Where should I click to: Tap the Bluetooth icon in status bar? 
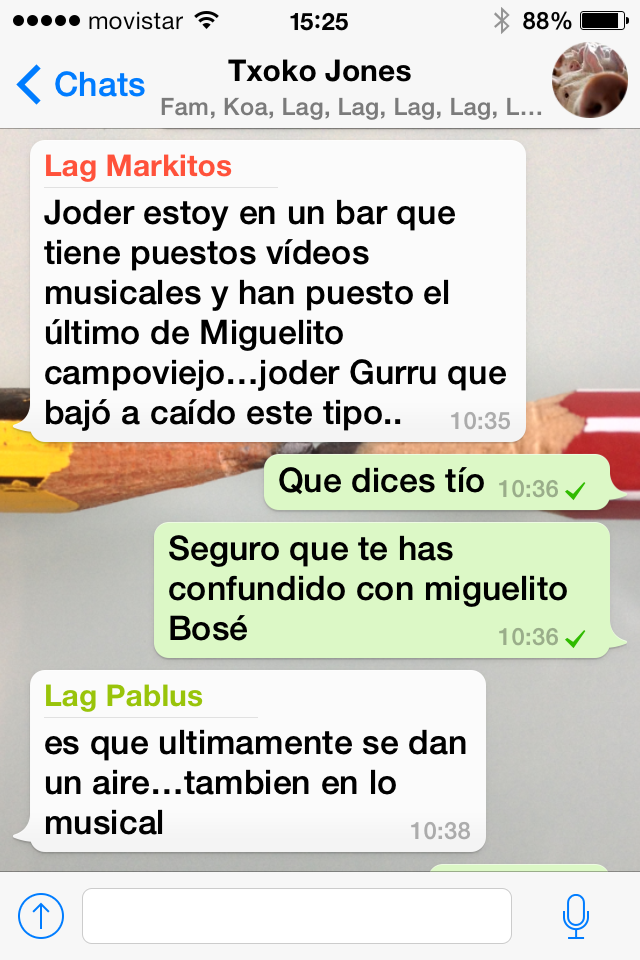[x=502, y=21]
